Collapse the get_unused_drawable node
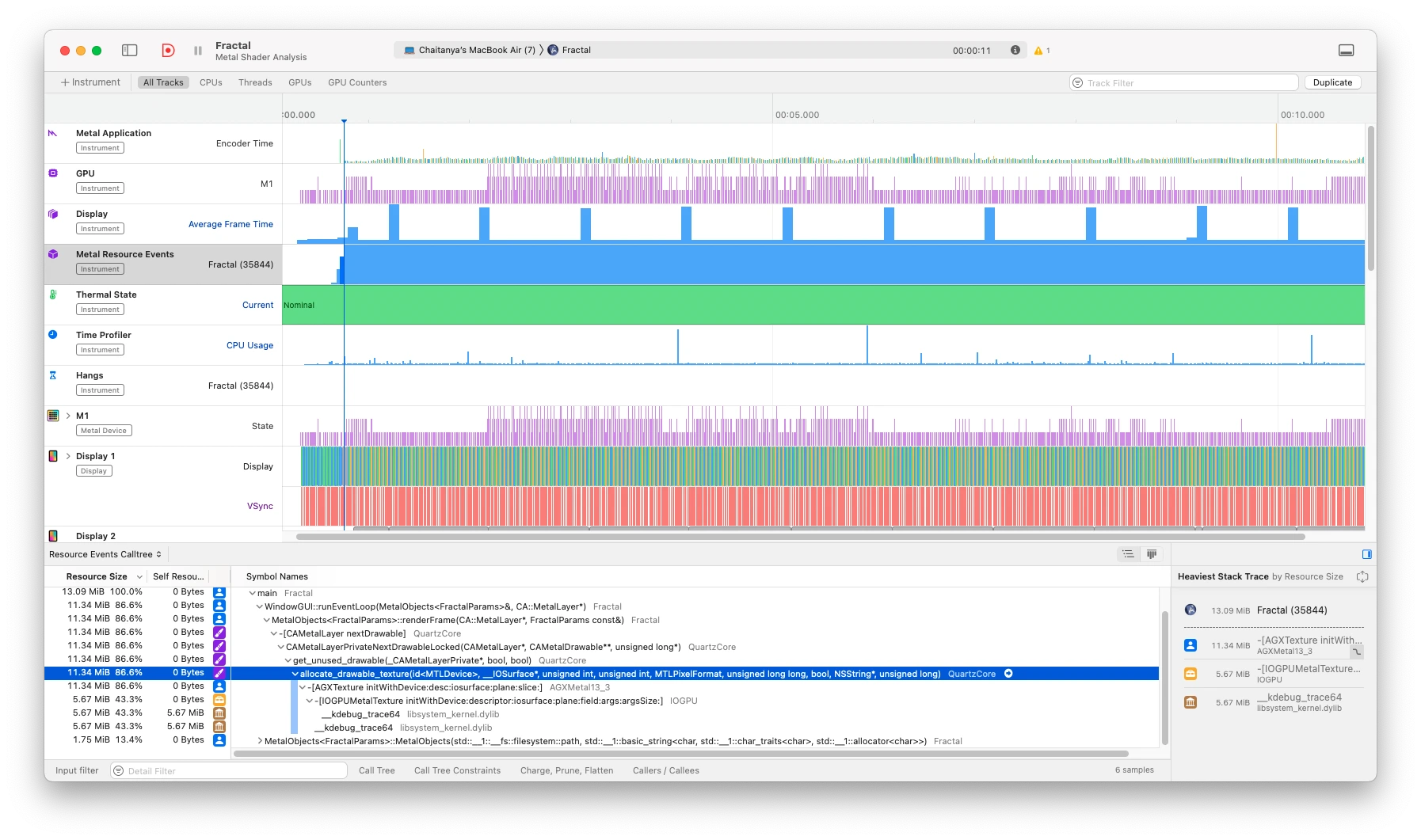The height and width of the screenshot is (840, 1421). point(288,660)
